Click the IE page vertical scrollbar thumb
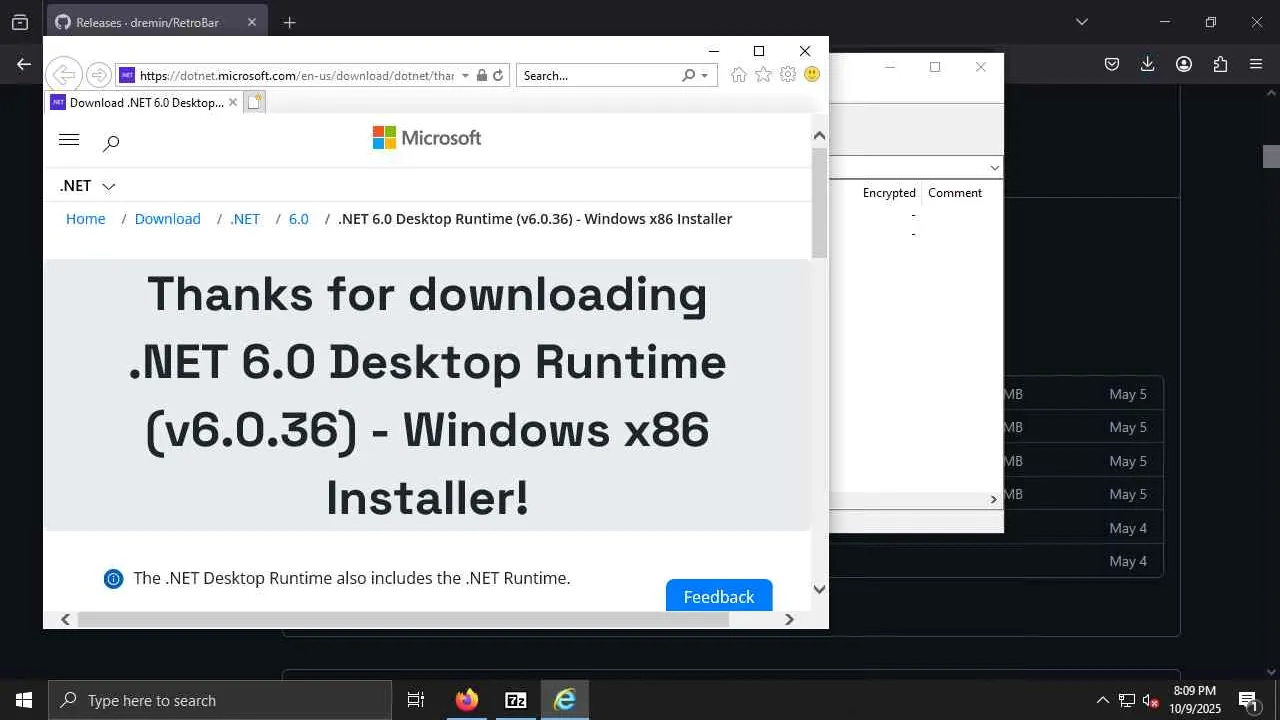 [x=819, y=202]
